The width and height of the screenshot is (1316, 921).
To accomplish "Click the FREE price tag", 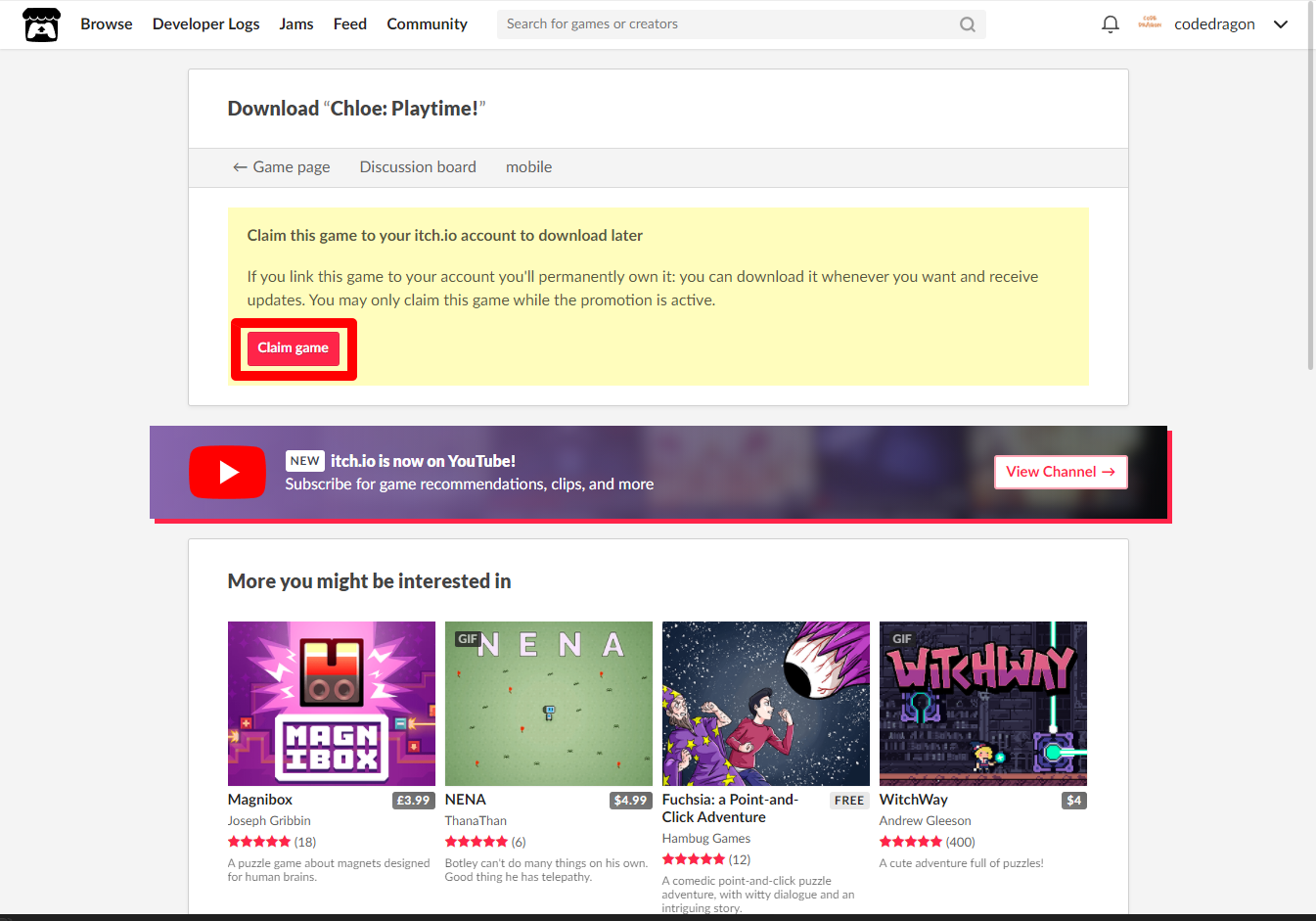I will [849, 801].
